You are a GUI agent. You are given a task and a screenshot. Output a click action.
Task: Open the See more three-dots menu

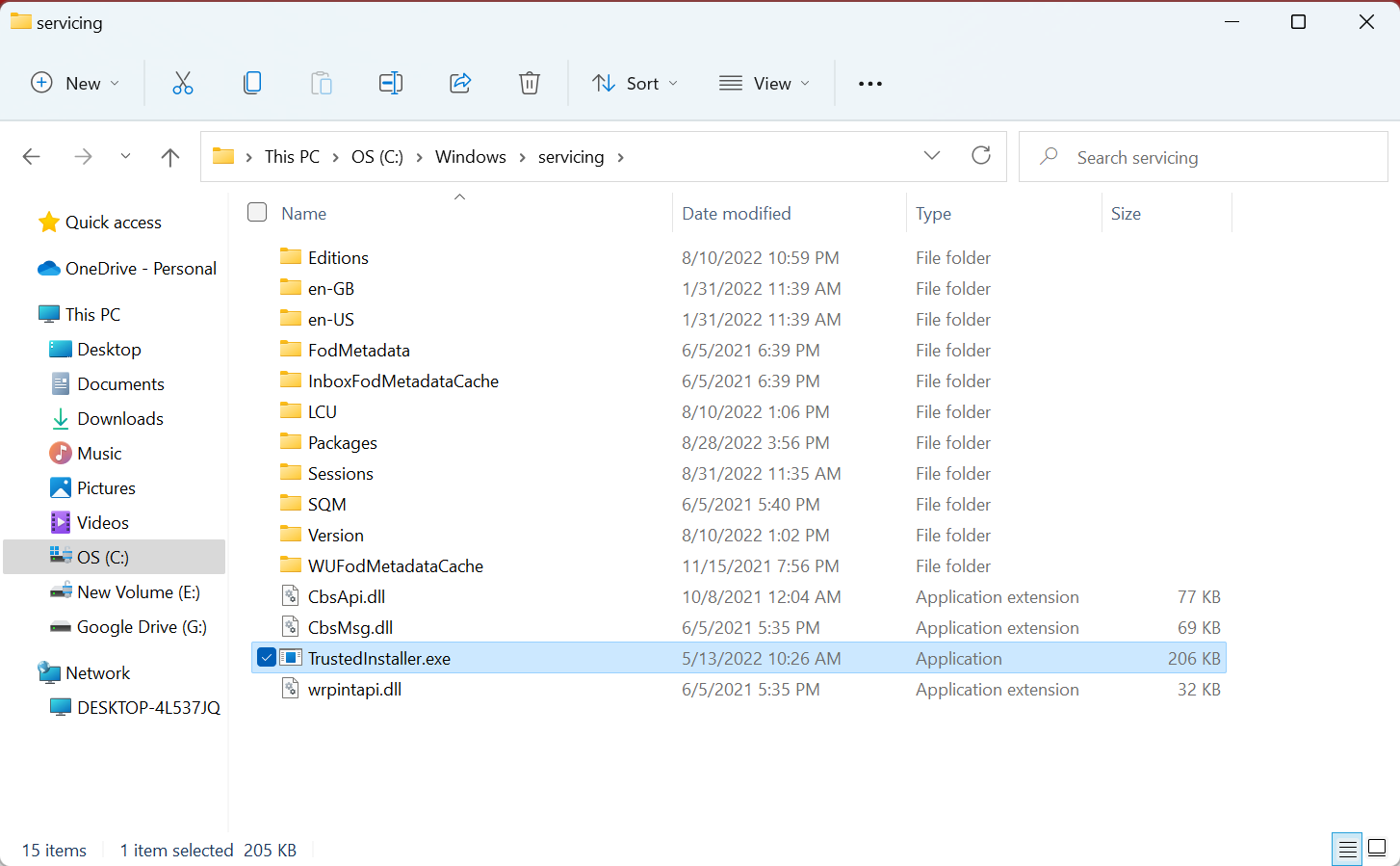point(870,84)
